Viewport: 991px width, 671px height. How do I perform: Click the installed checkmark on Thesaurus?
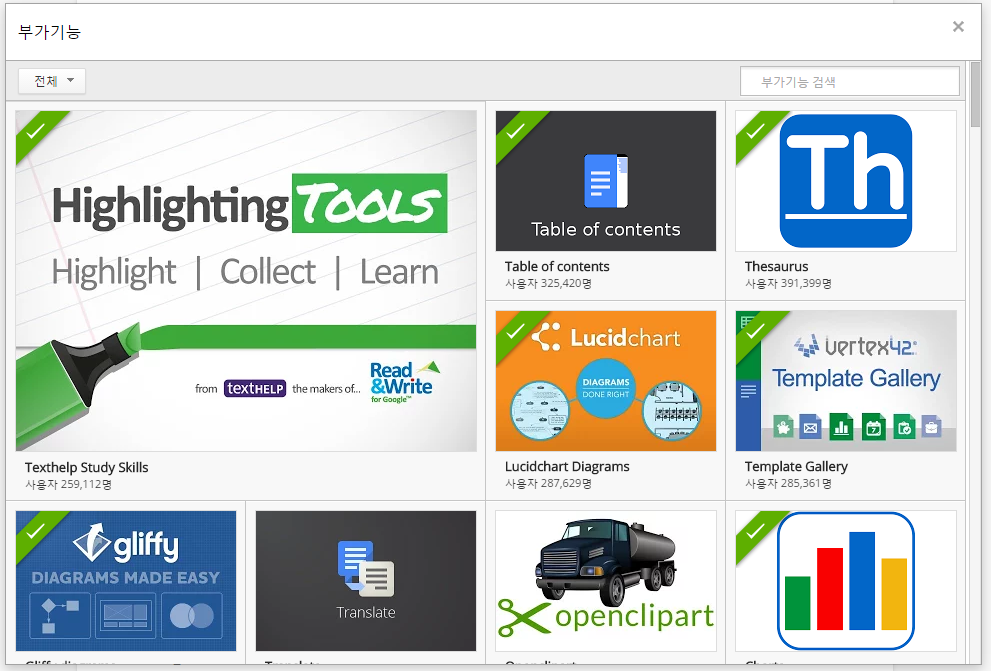point(755,131)
